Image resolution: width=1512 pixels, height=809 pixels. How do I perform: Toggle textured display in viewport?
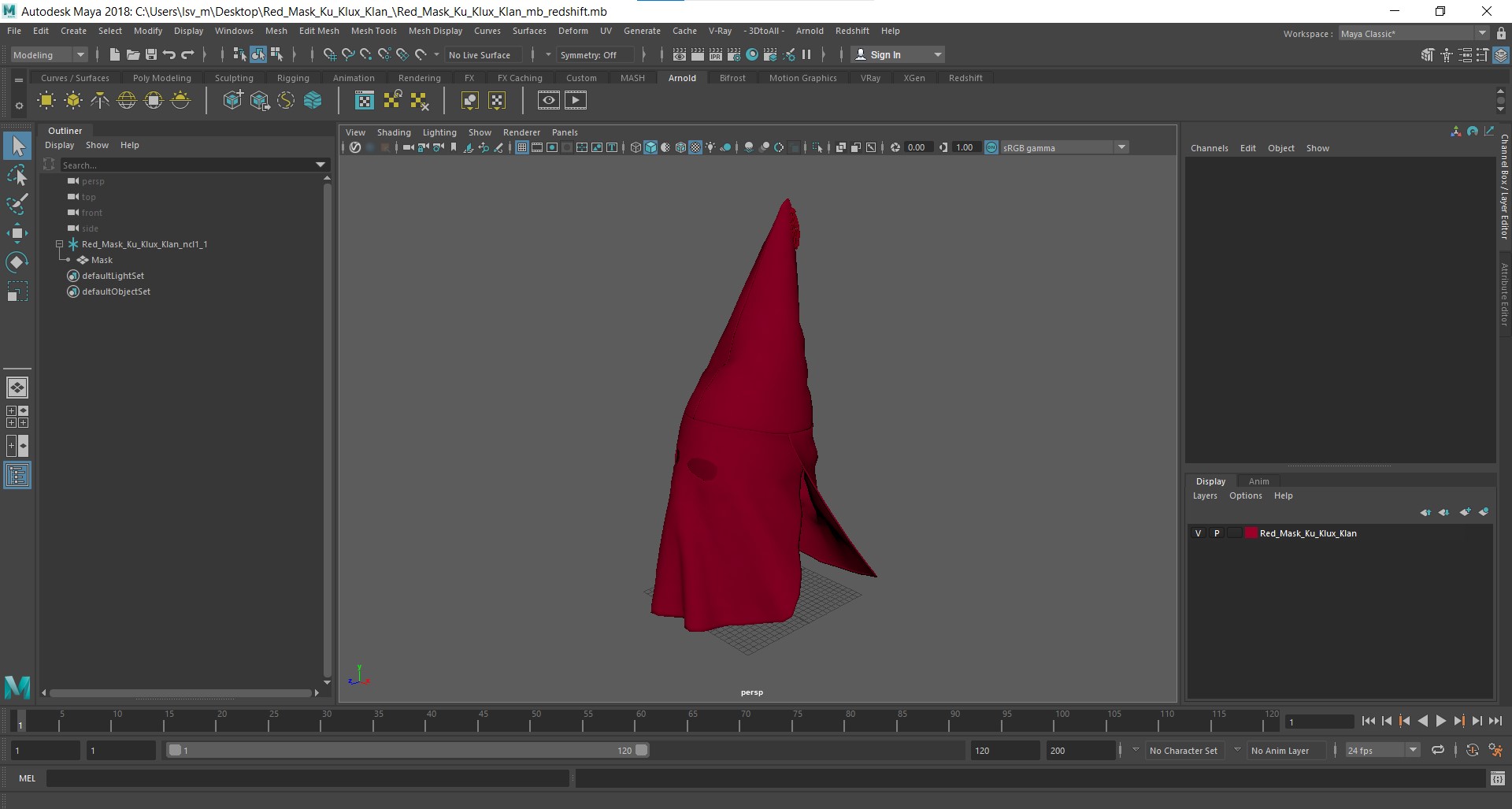[695, 147]
